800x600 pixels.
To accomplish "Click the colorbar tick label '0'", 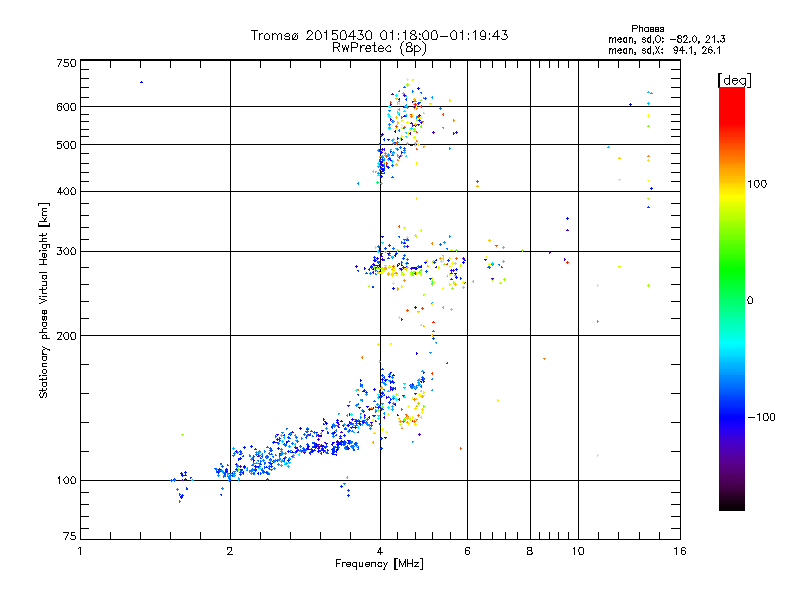I will (x=750, y=301).
